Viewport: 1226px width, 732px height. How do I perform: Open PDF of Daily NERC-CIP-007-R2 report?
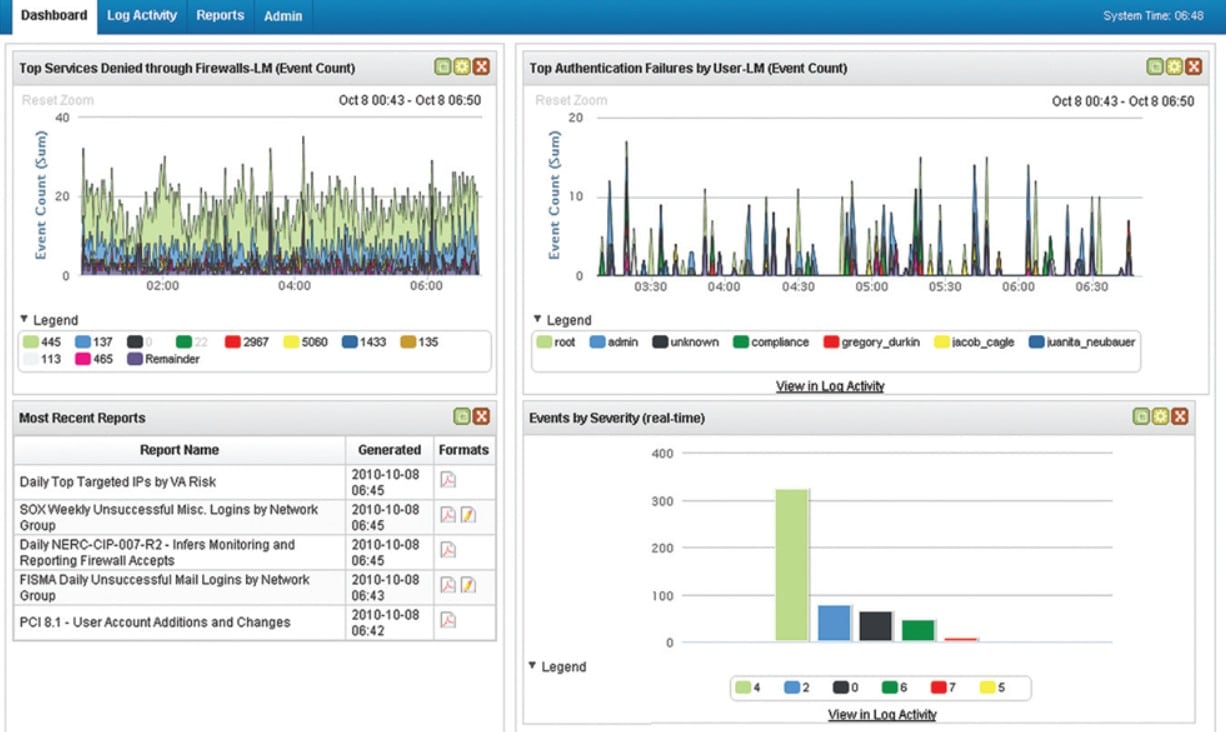[x=448, y=550]
